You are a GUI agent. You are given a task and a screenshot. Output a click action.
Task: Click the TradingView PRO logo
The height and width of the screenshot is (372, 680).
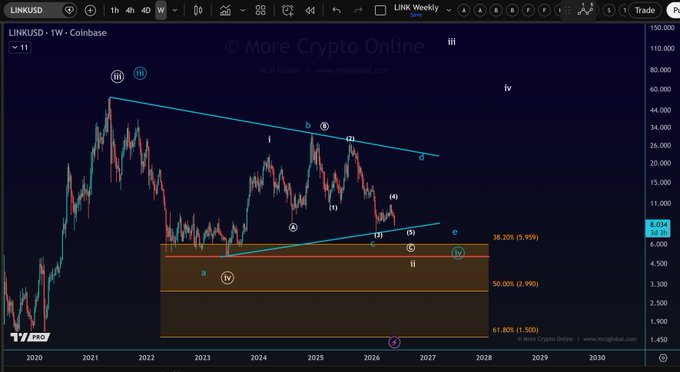pos(30,337)
